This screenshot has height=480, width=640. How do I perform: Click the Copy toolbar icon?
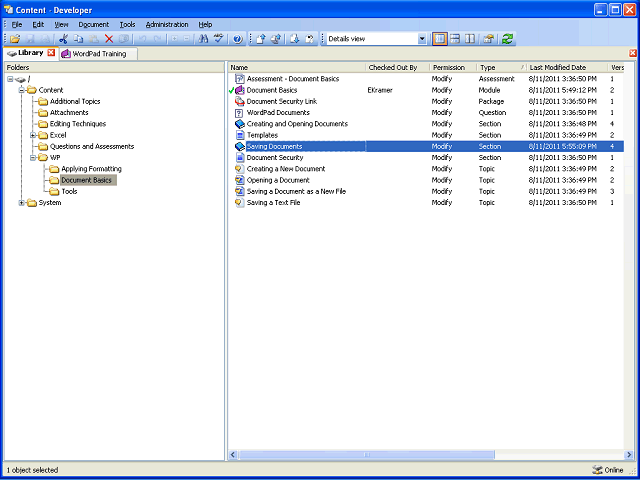[x=78, y=39]
